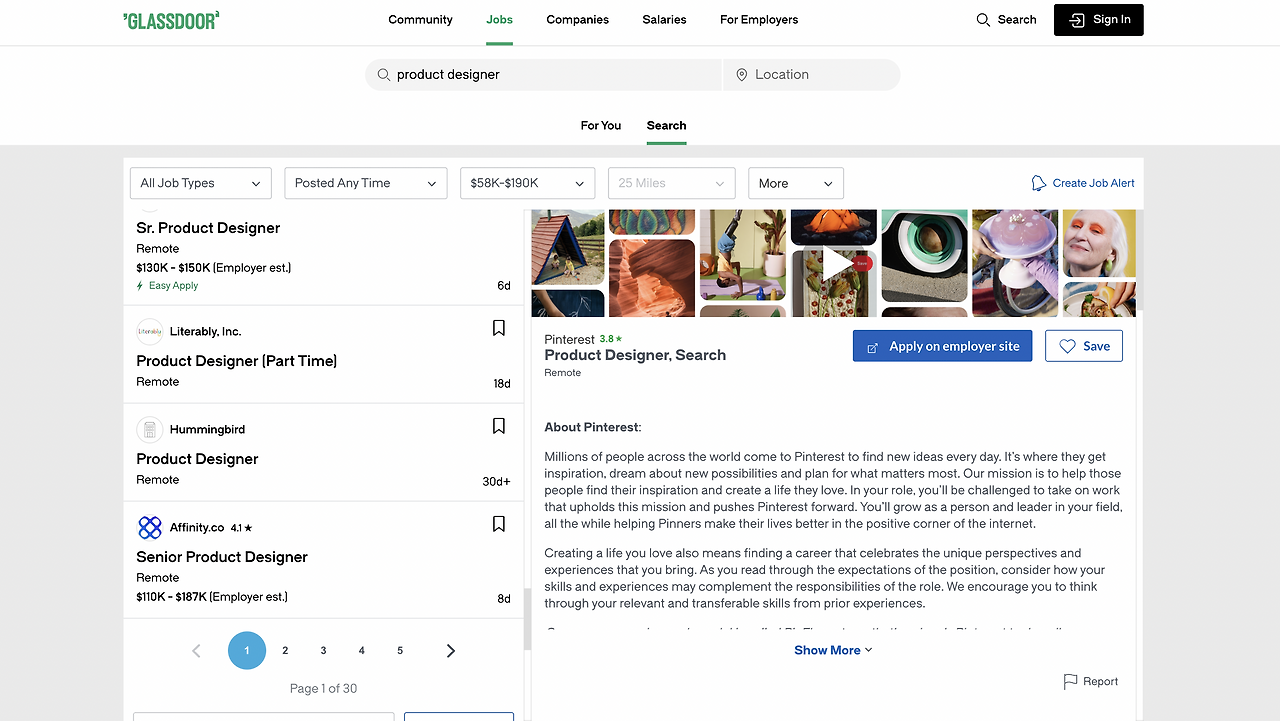Open the Posted Any Time dropdown

coord(366,183)
